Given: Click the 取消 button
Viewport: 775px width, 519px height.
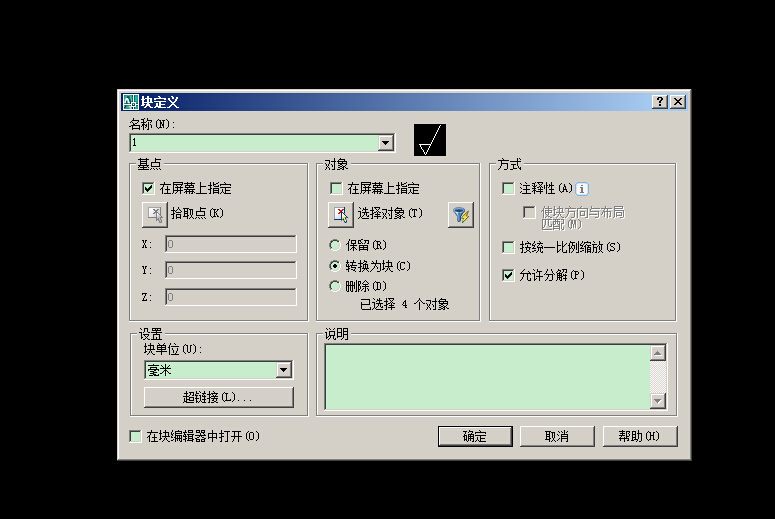Looking at the screenshot, I should tap(557, 436).
